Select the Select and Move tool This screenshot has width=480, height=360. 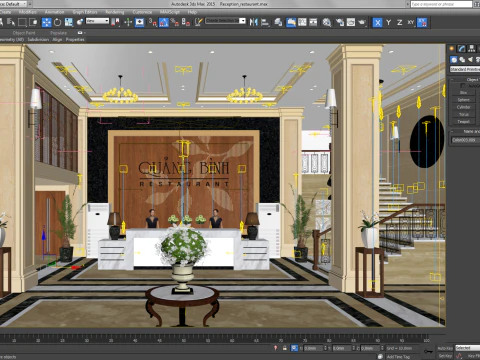tap(46, 22)
